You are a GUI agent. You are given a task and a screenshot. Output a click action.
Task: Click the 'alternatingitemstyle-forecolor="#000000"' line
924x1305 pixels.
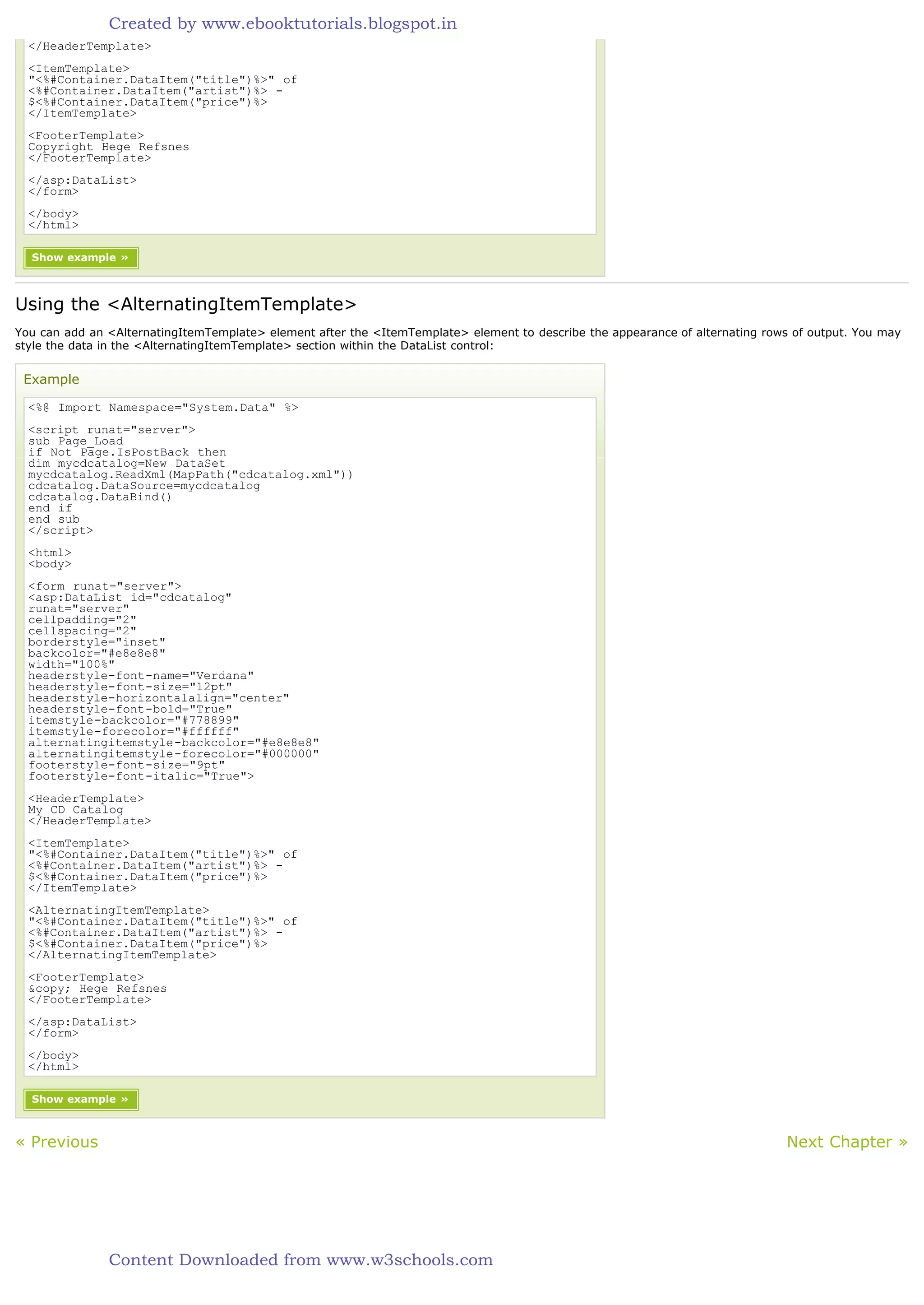click(x=174, y=754)
